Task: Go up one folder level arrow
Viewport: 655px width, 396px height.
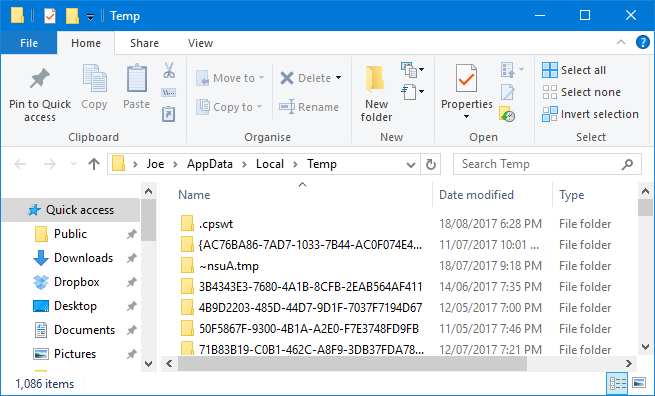Action: click(x=94, y=164)
